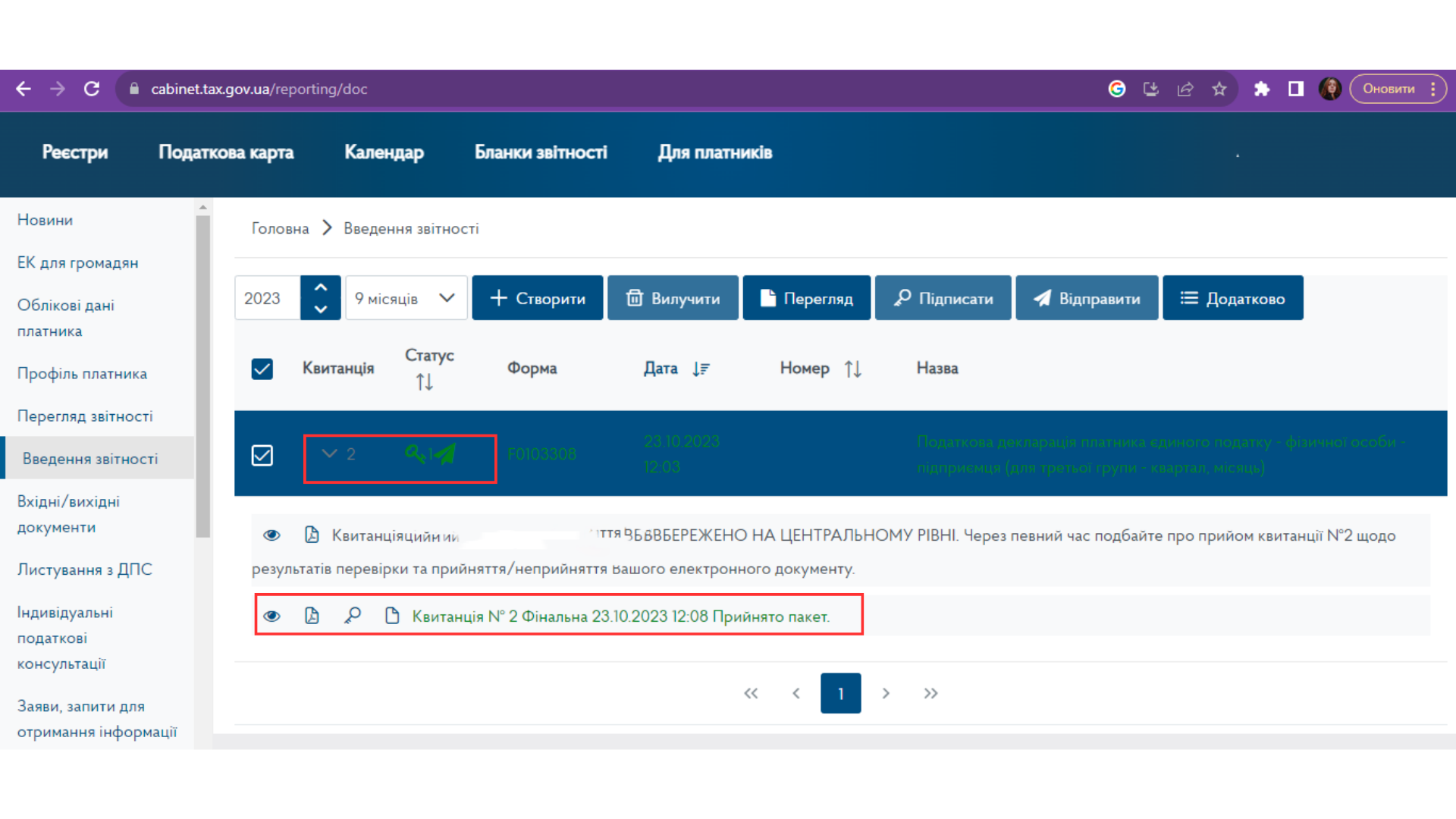Open ЕК для громадян sidebar item
The image size is (1456, 819).
pos(78,262)
